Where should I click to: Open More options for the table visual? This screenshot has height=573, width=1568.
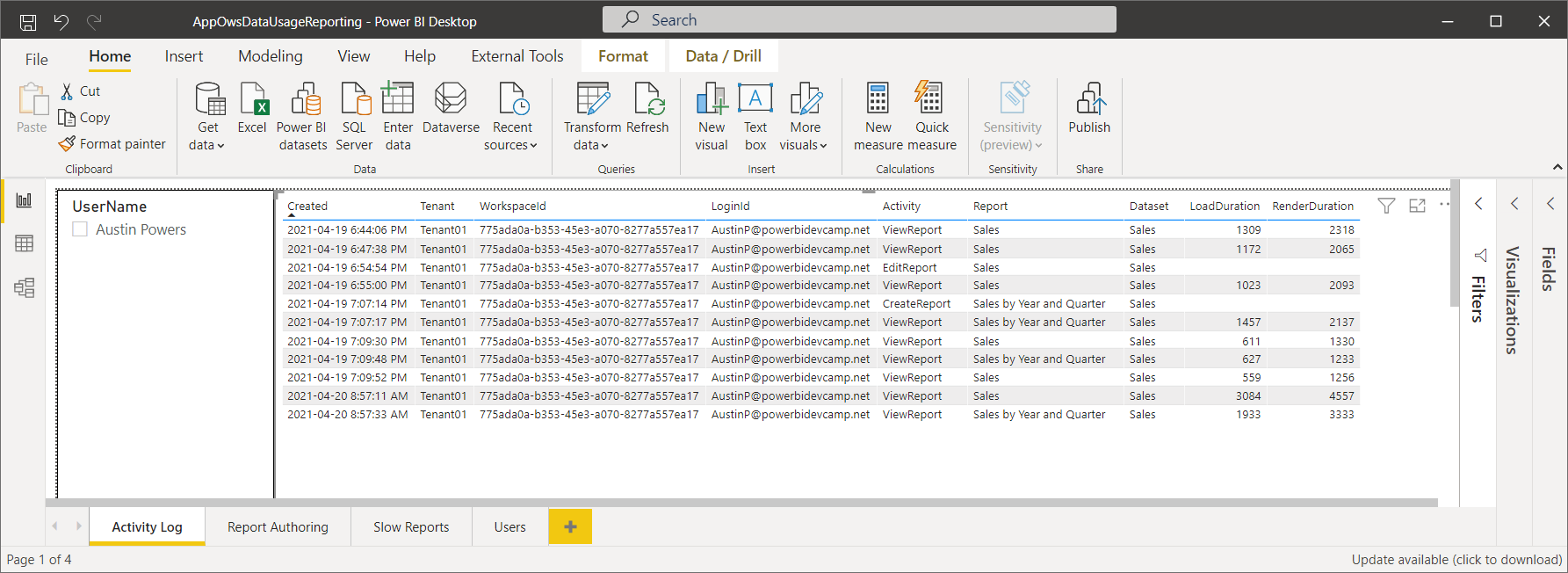[x=1444, y=205]
